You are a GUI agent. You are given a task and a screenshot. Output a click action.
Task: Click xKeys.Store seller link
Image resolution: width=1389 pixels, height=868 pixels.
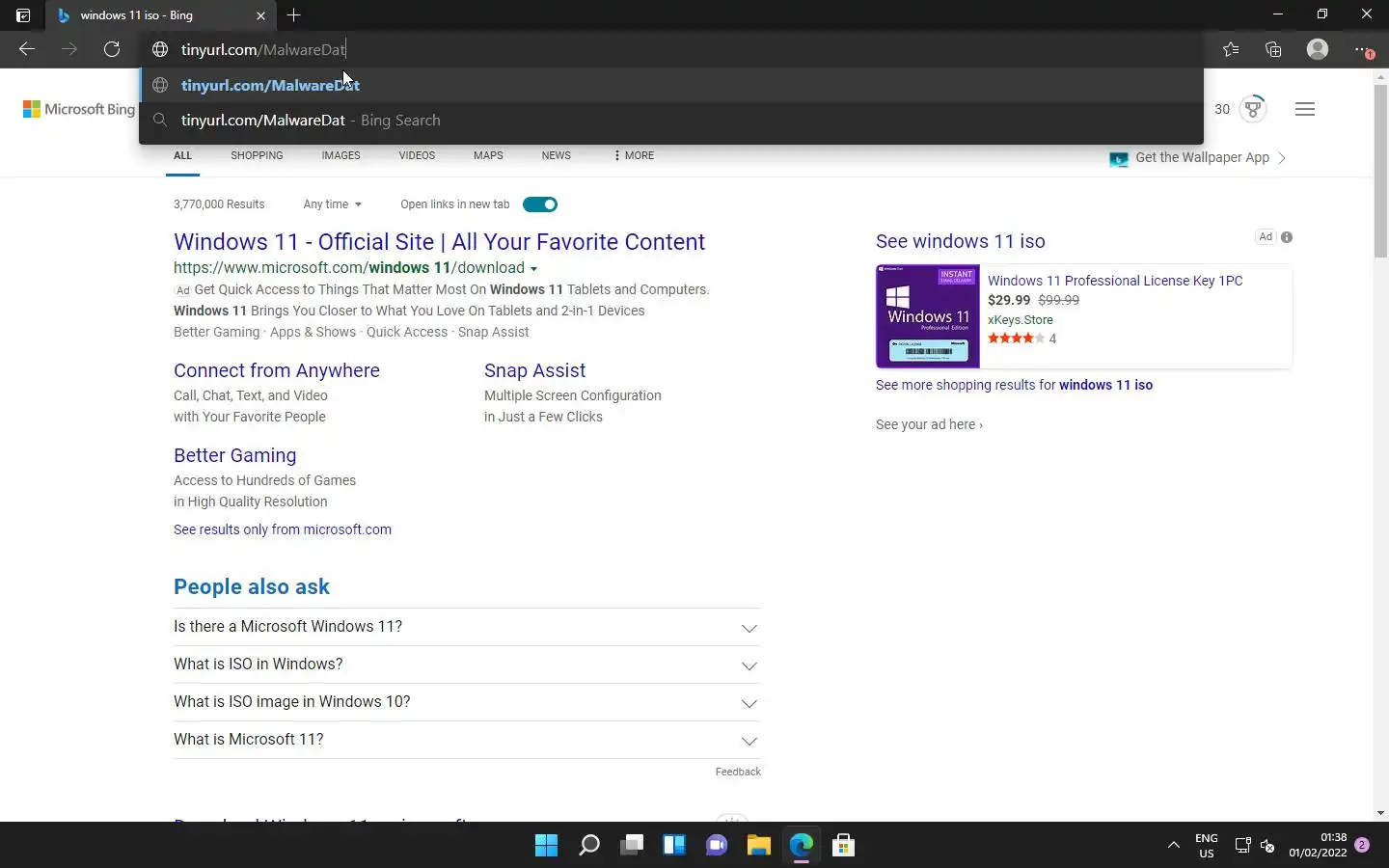pos(1021,320)
